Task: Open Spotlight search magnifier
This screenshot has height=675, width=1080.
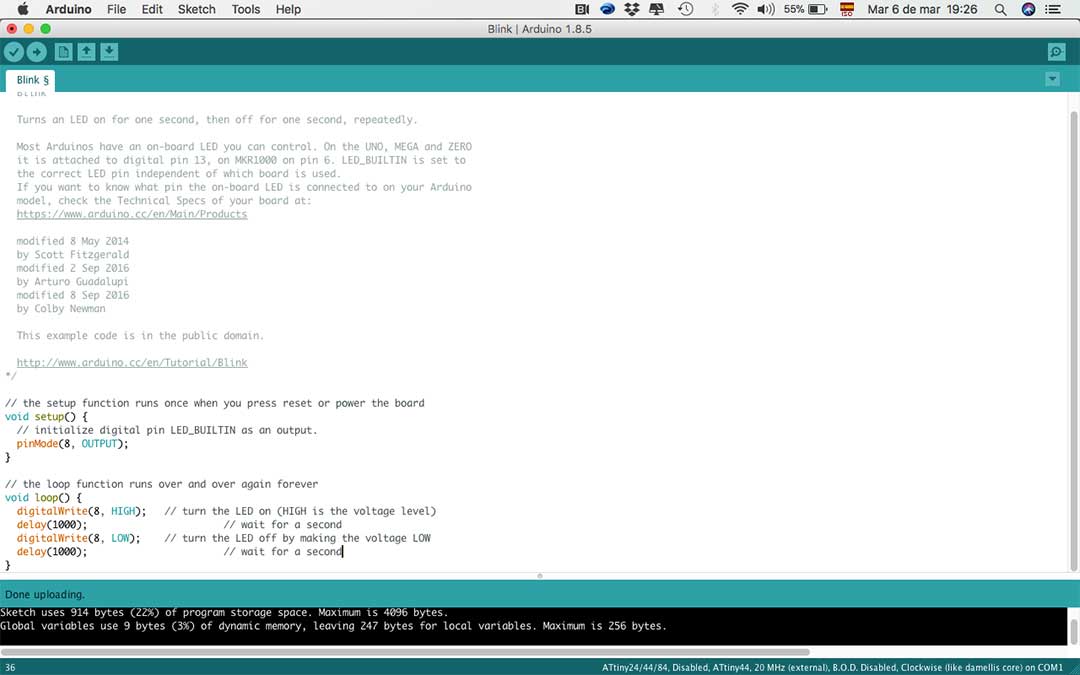Action: tap(1001, 9)
